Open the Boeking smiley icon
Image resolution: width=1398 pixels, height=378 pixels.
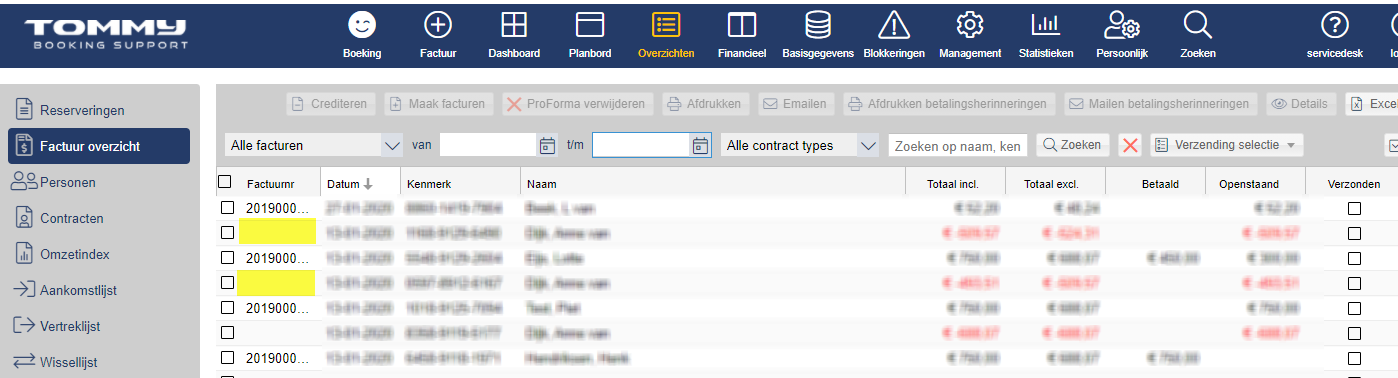coord(362,26)
